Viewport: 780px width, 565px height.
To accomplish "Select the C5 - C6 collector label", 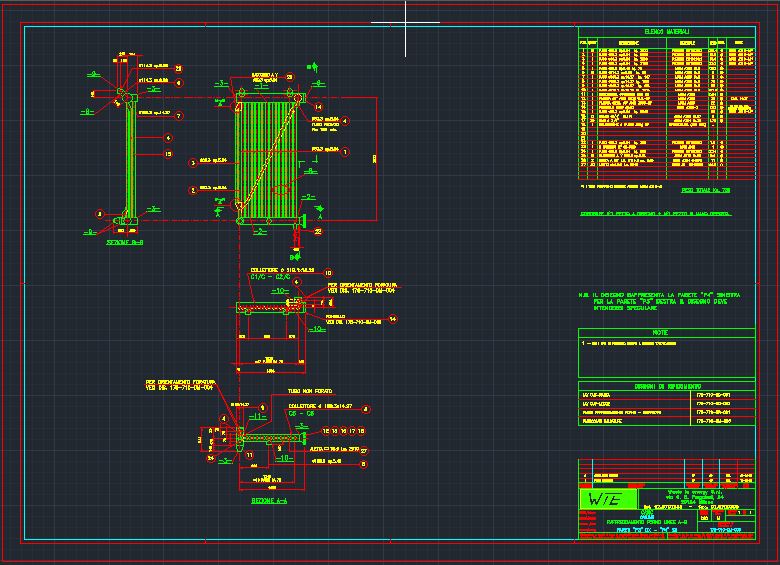I will click(x=300, y=412).
